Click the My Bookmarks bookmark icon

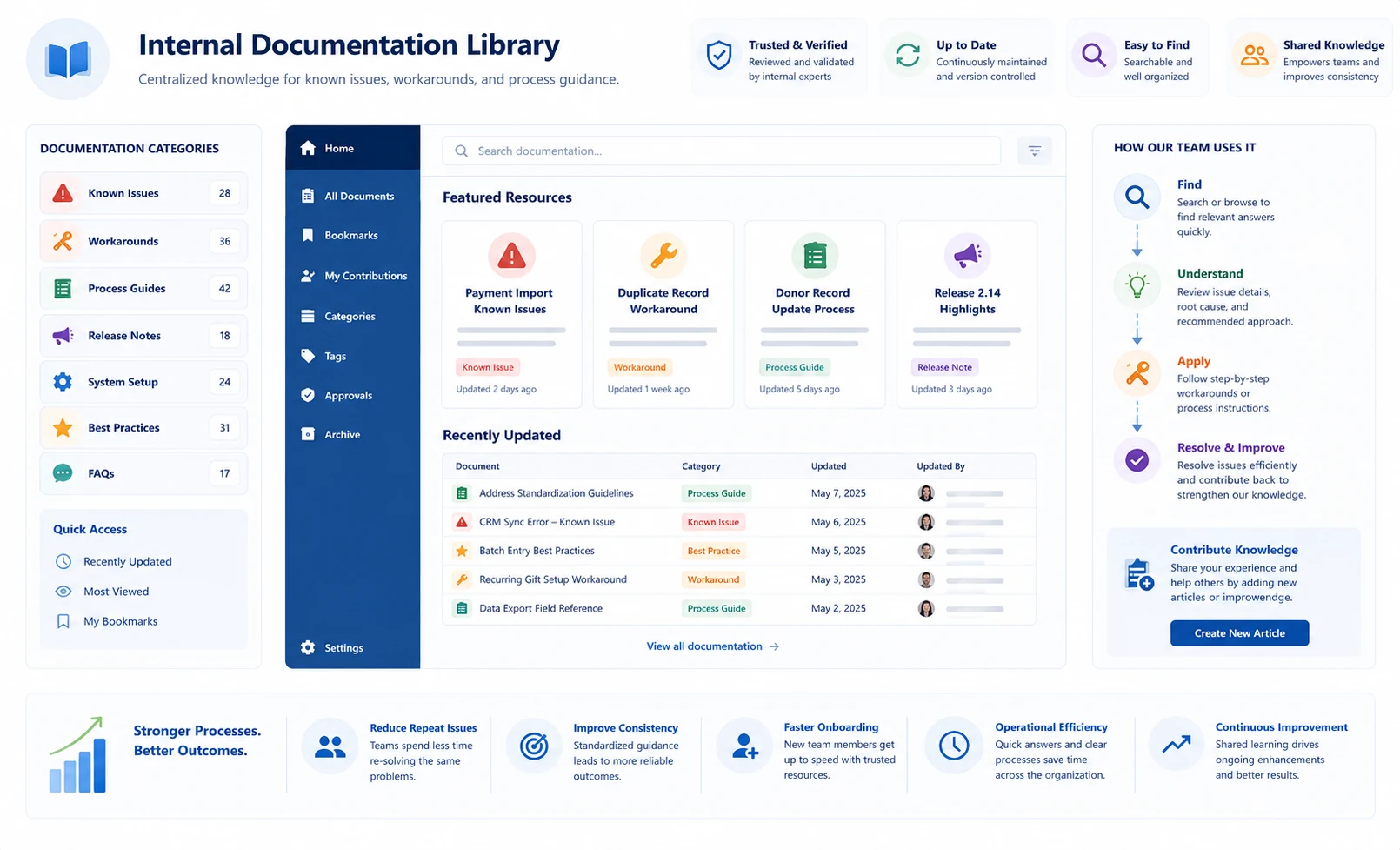tap(63, 621)
